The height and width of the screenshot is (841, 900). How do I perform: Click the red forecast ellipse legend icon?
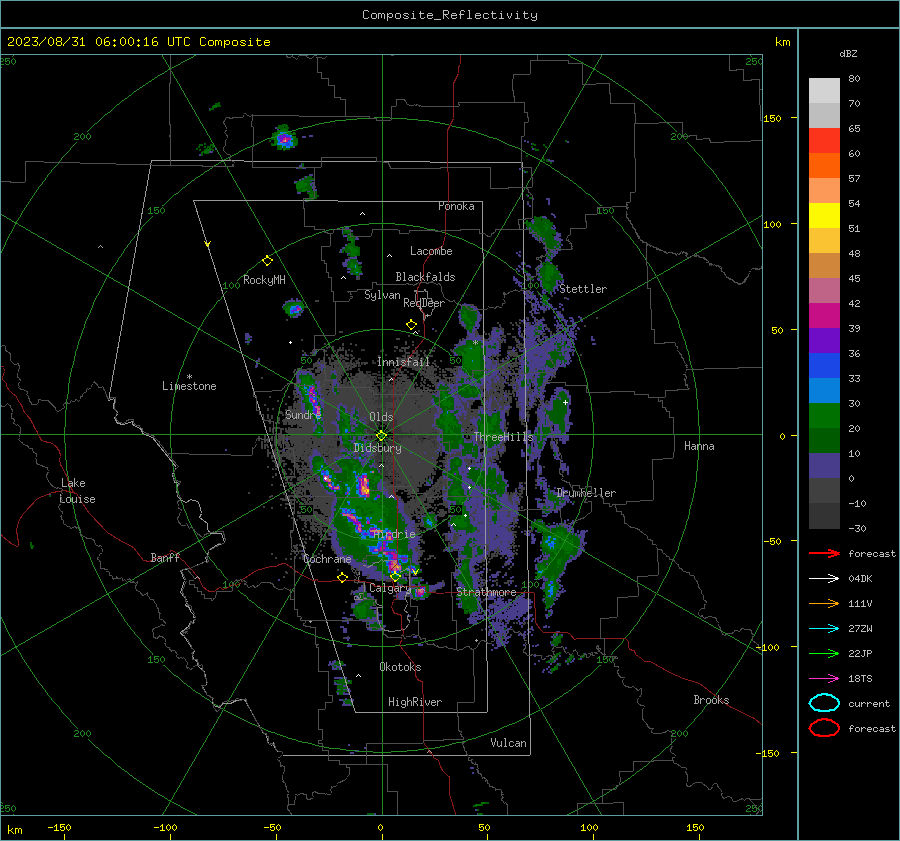(x=824, y=728)
